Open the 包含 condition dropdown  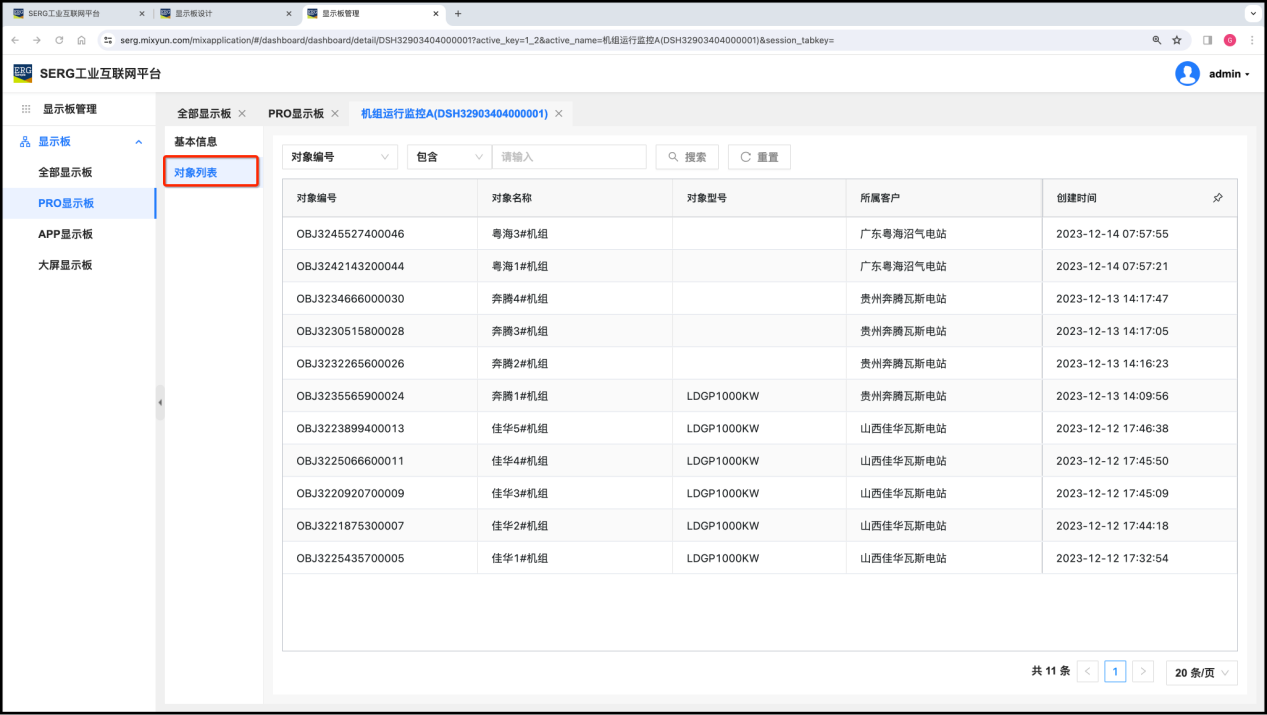[x=448, y=157]
